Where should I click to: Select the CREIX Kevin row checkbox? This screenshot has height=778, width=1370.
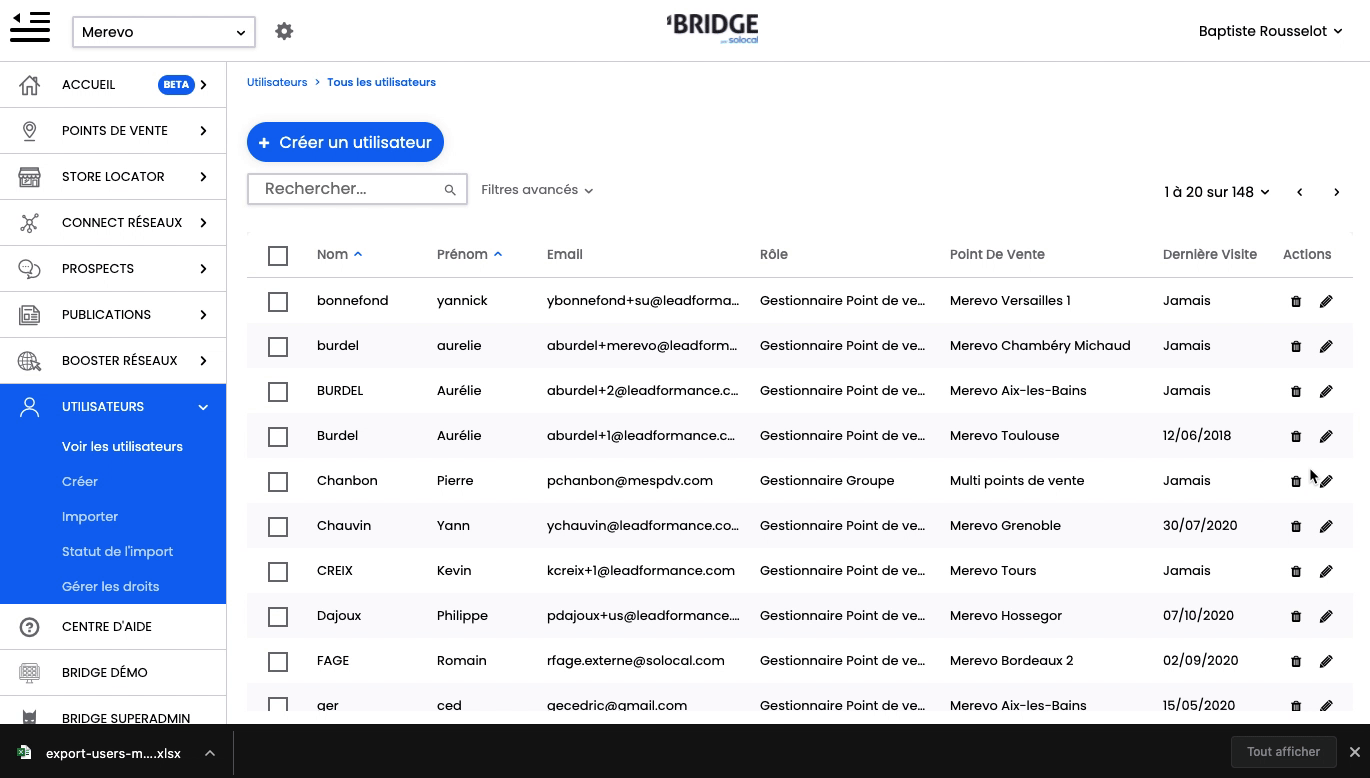[278, 572]
